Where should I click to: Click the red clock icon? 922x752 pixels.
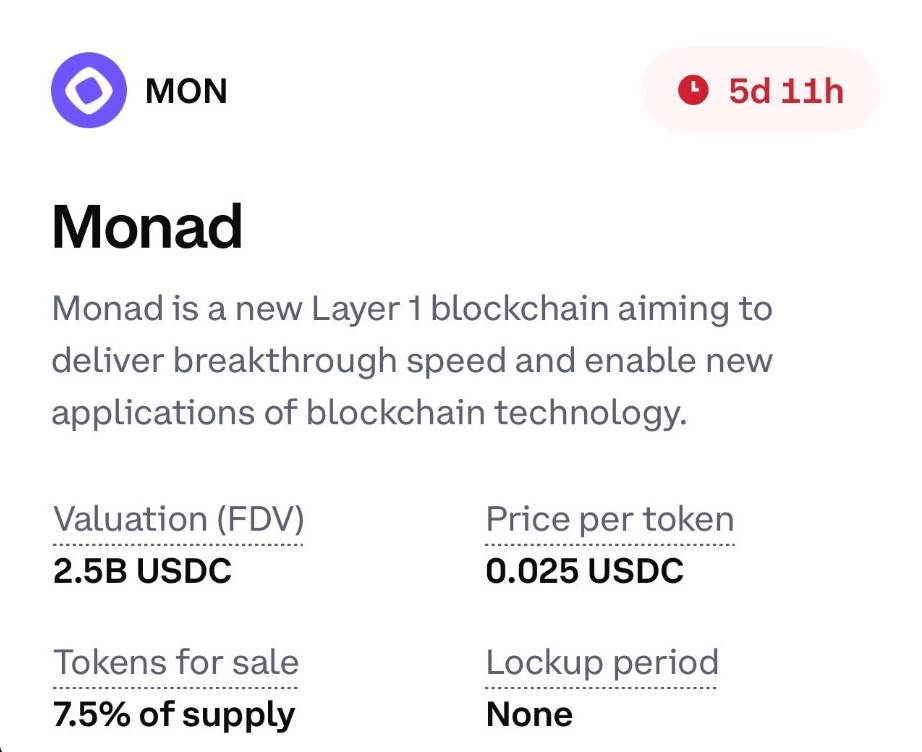(692, 91)
